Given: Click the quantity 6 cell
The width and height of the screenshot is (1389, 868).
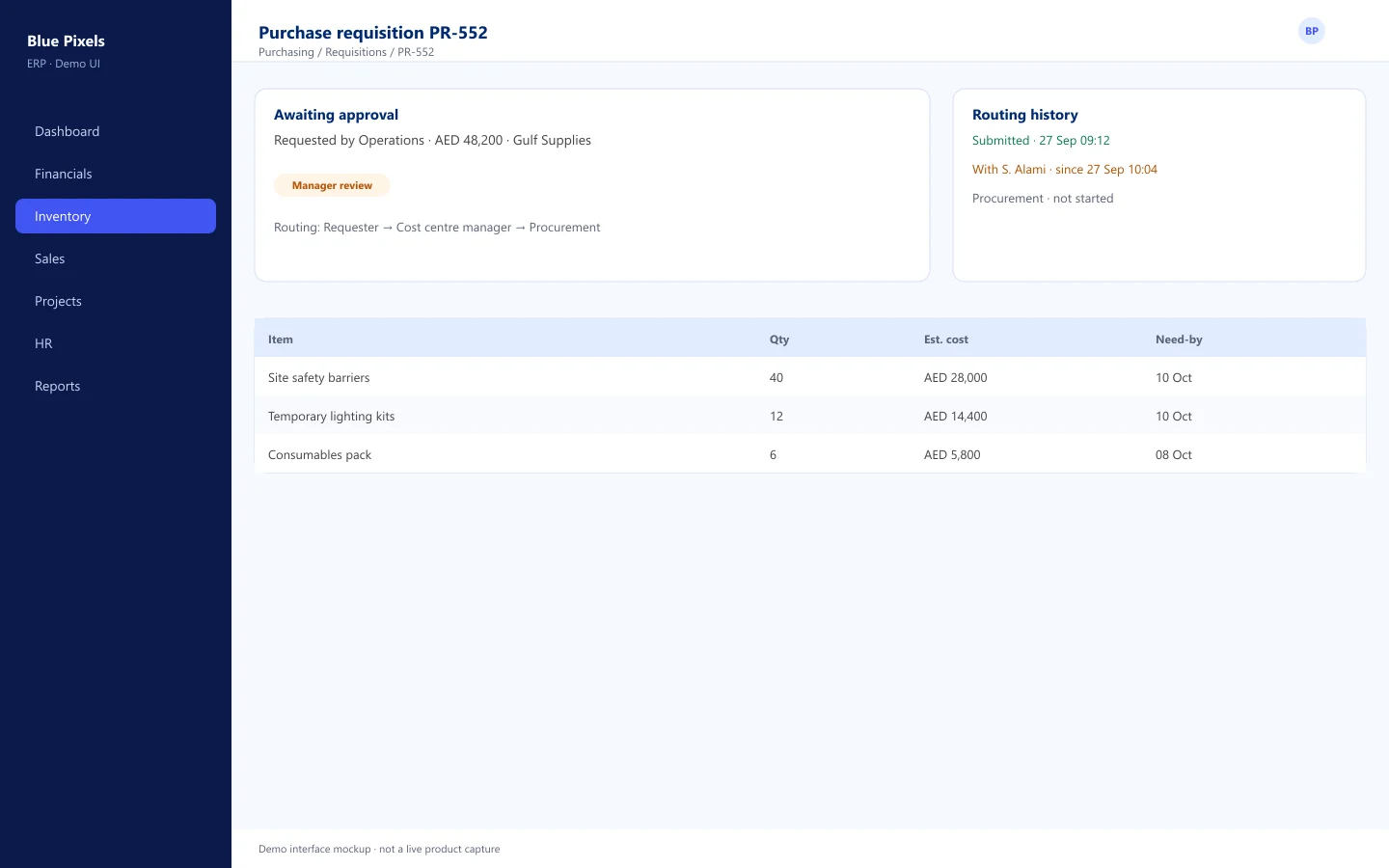Looking at the screenshot, I should pyautogui.click(x=773, y=454).
